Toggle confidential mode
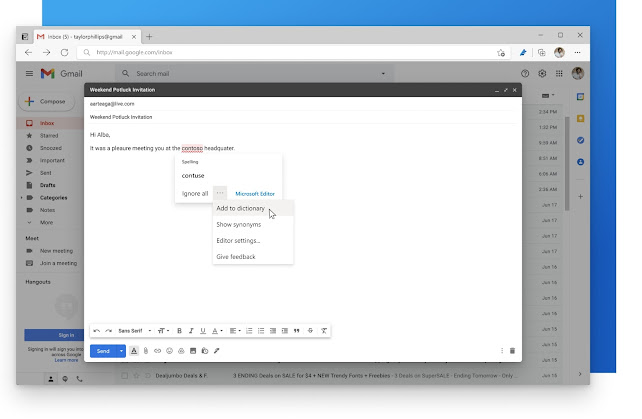 pos(205,351)
